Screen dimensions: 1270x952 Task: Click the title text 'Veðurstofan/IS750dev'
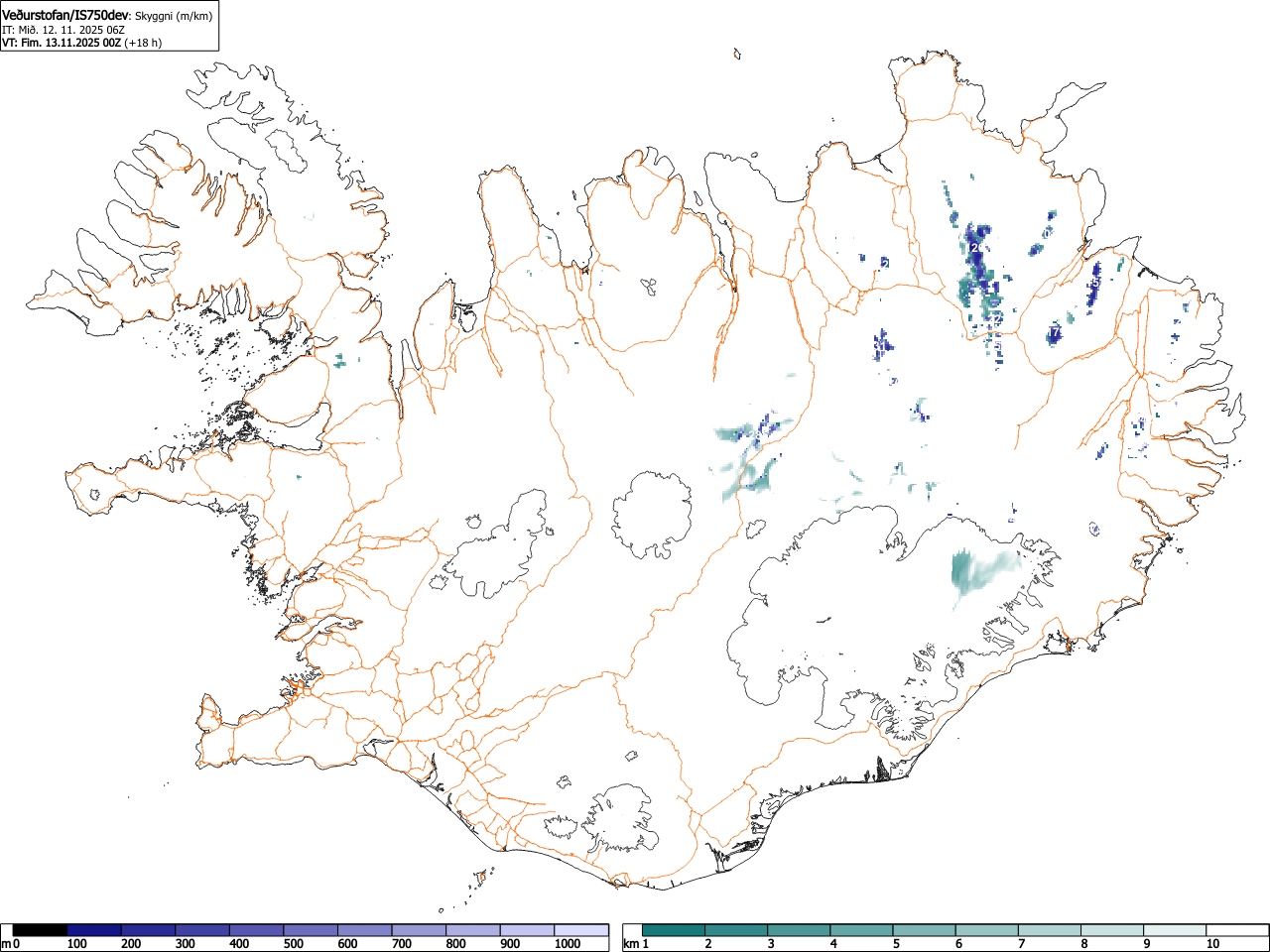point(65,14)
